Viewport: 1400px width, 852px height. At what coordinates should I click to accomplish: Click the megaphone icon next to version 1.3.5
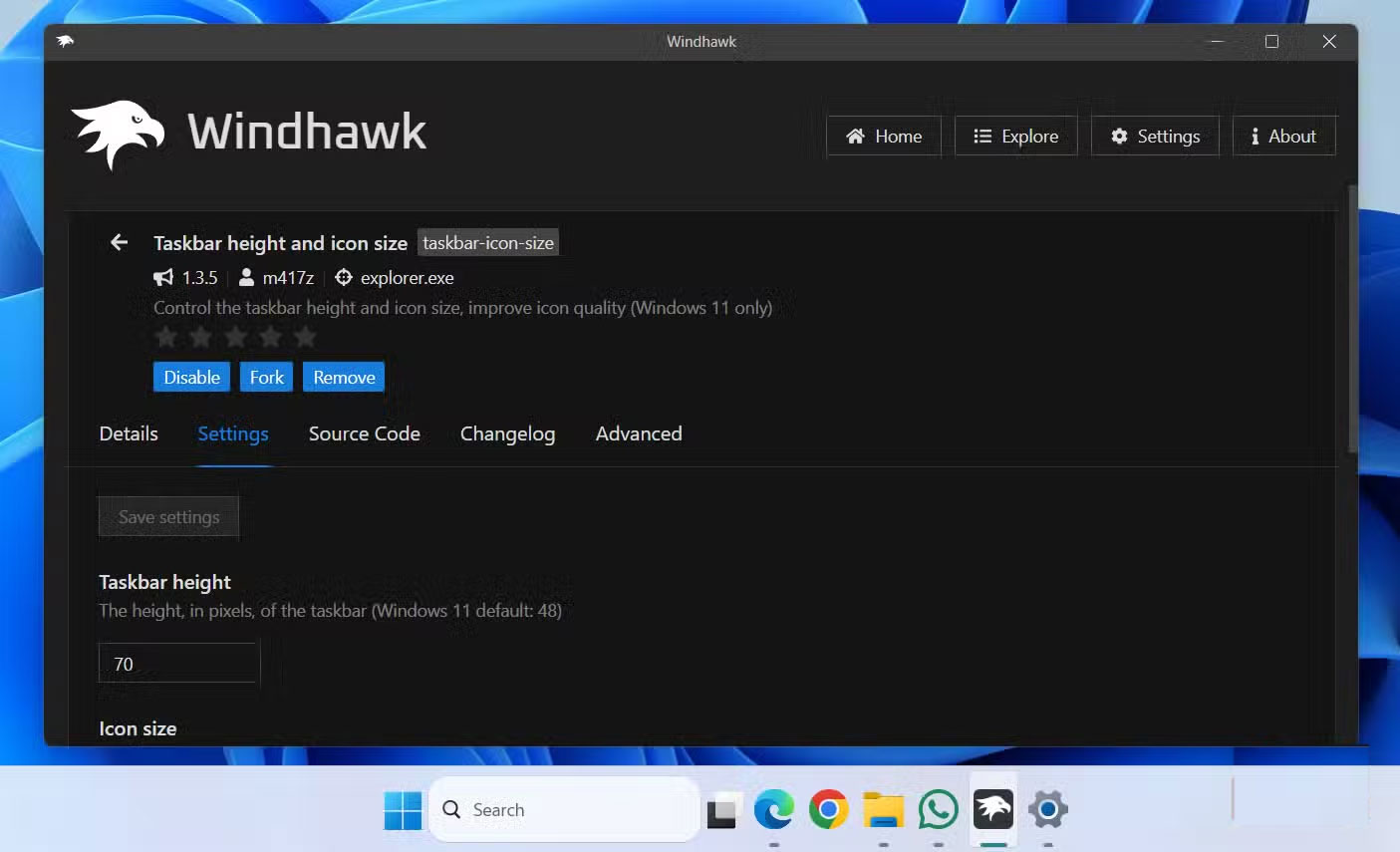click(163, 278)
